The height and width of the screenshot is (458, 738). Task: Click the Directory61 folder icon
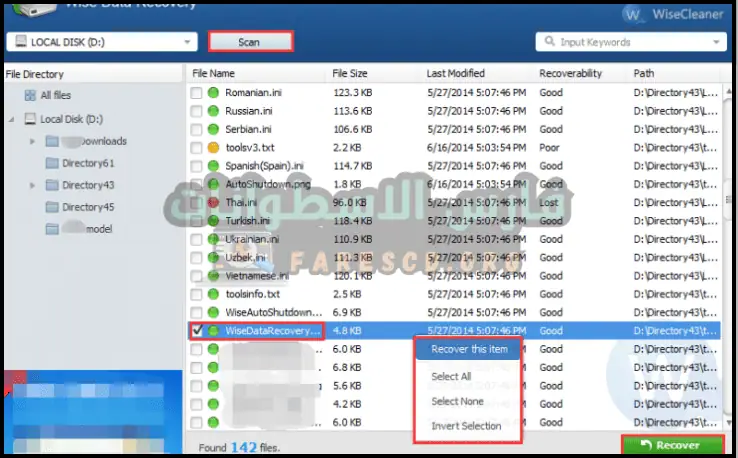pos(52,163)
